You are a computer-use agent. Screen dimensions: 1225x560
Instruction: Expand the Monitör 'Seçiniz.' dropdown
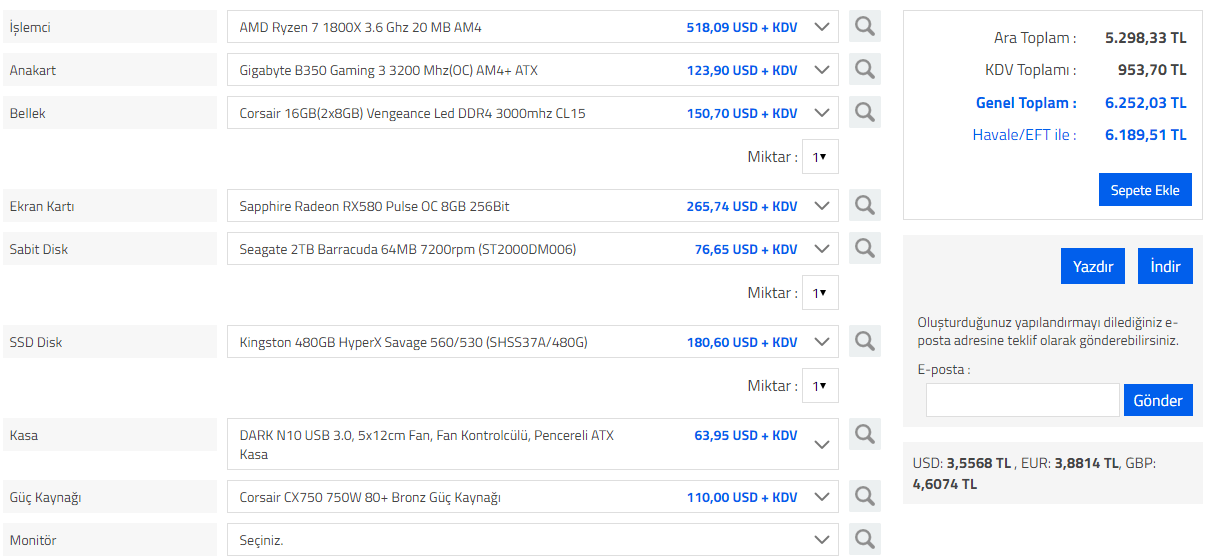822,540
